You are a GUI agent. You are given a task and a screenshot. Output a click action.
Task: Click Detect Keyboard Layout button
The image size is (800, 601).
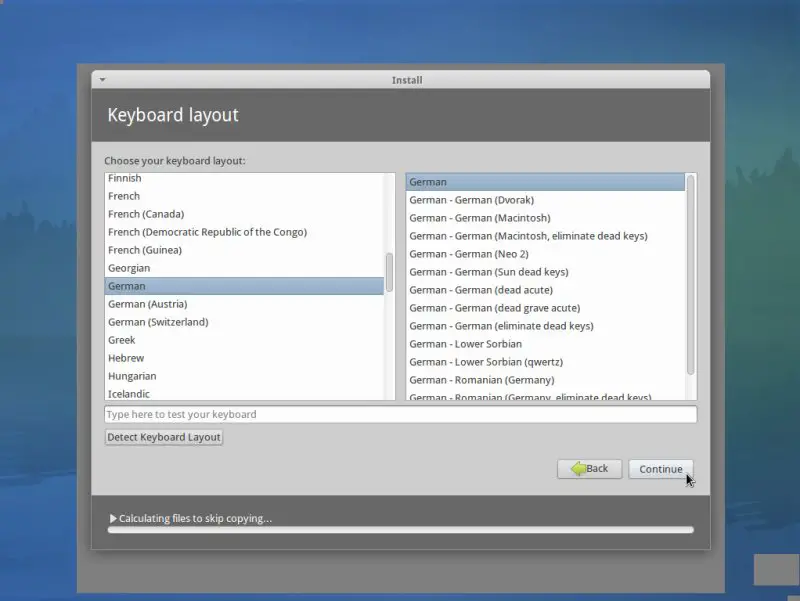pos(164,437)
